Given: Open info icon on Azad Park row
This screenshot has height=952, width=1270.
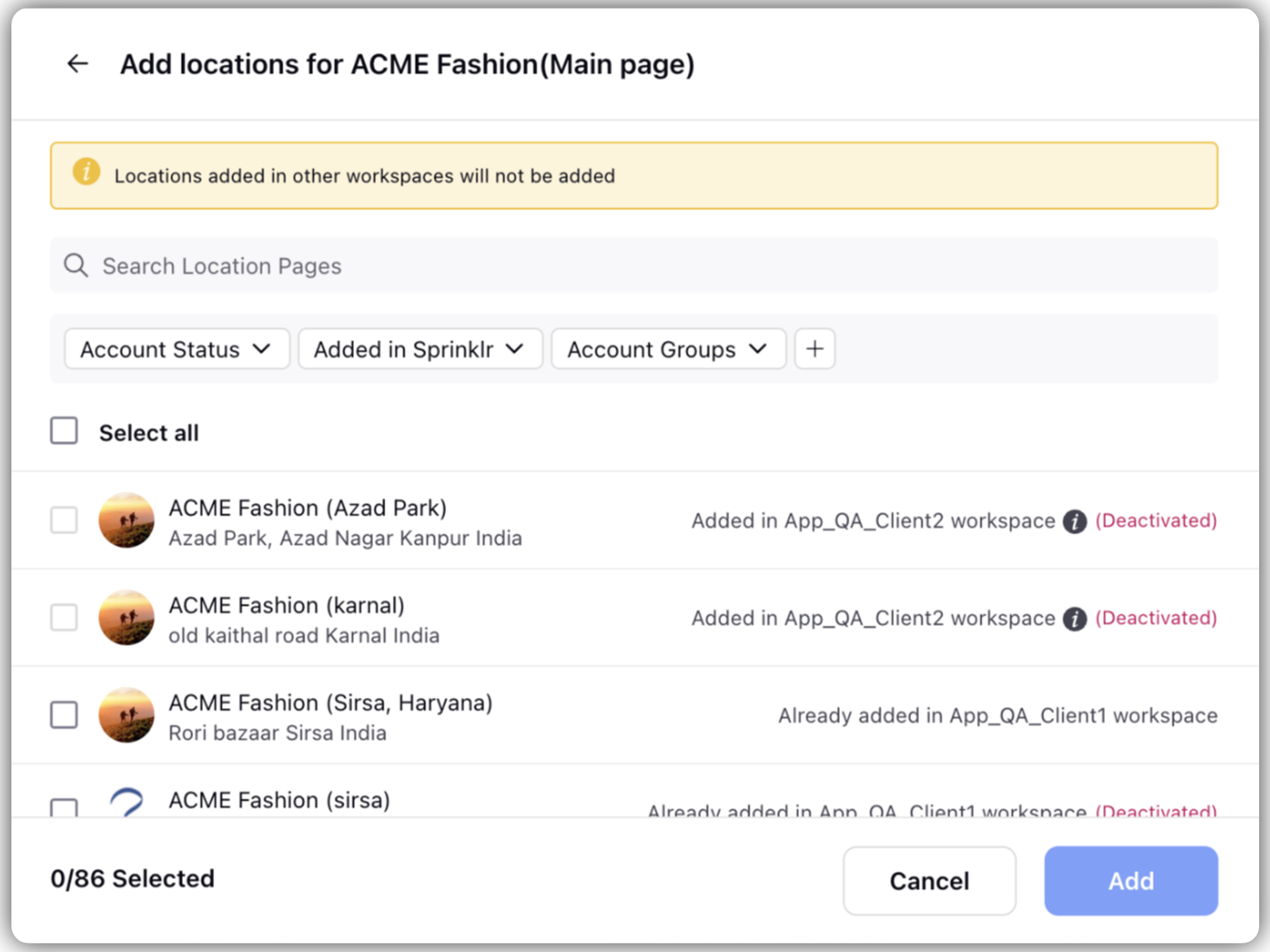Looking at the screenshot, I should pos(1074,522).
